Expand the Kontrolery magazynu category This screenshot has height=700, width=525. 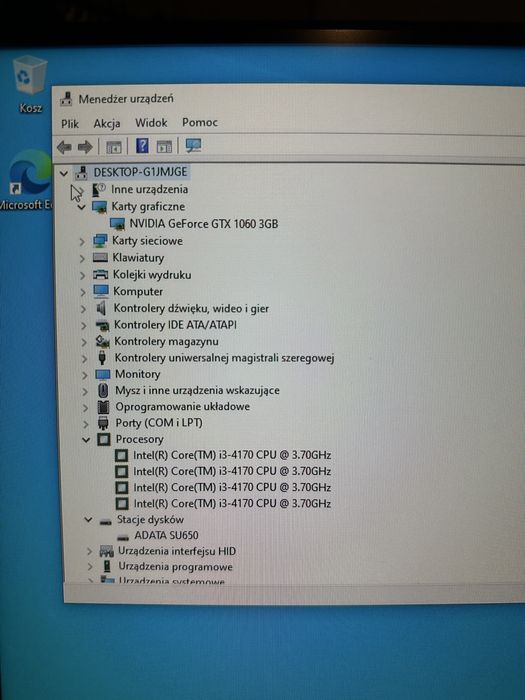(x=84, y=342)
